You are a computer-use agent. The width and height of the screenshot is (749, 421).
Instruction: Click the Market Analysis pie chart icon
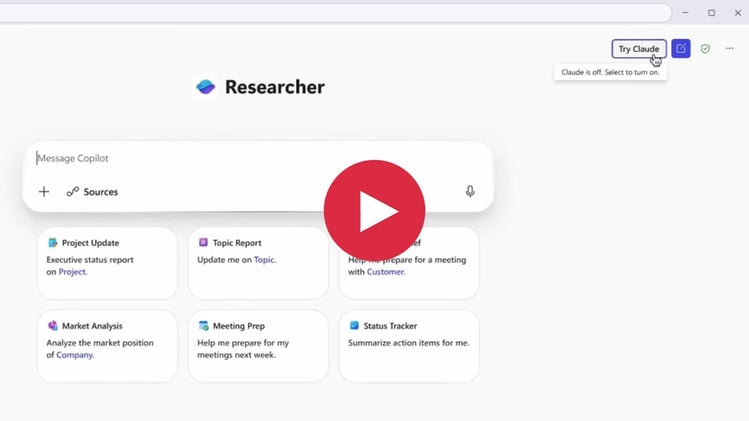(x=53, y=325)
